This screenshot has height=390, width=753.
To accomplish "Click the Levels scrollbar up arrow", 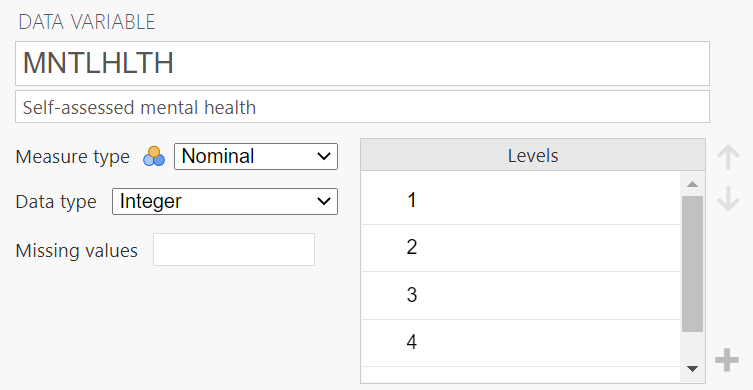I will click(692, 184).
